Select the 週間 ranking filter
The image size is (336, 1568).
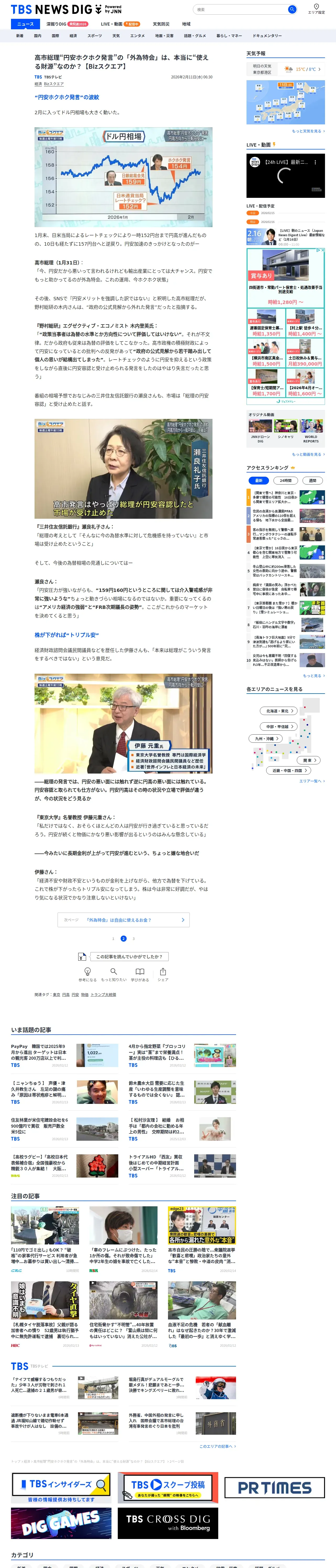pyautogui.click(x=313, y=480)
